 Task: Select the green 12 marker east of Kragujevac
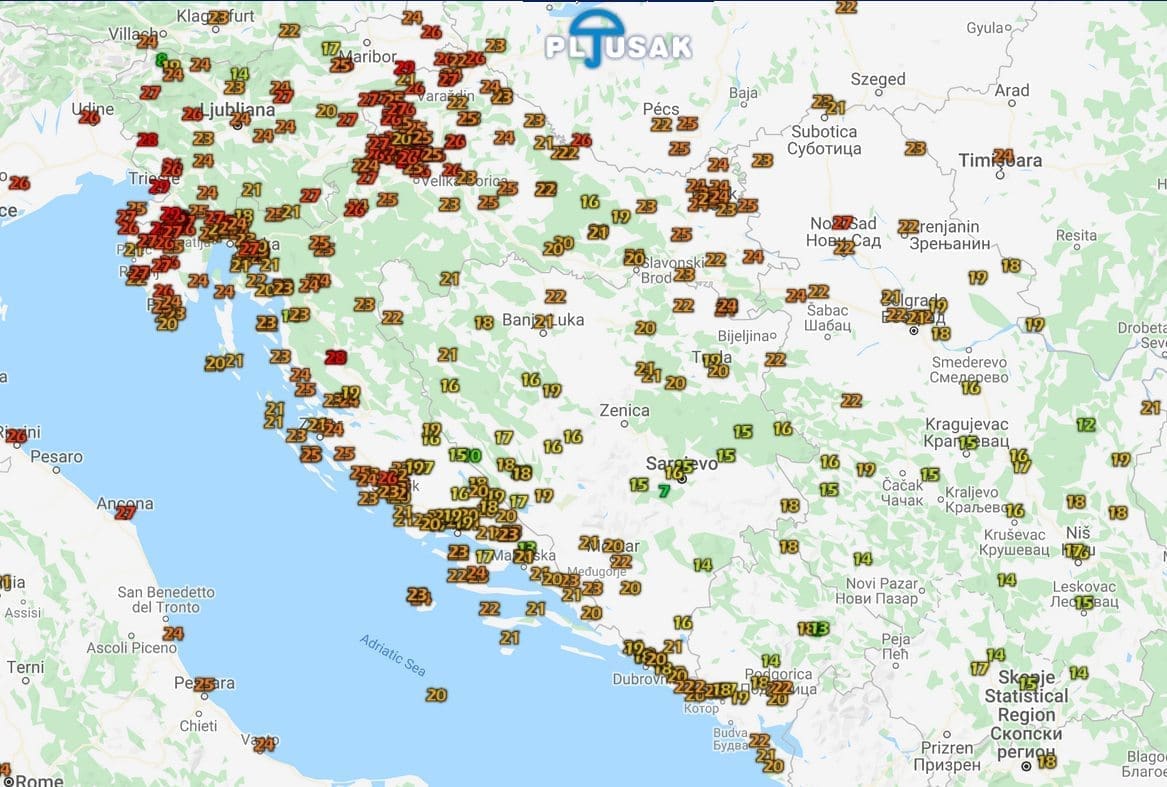point(1085,424)
